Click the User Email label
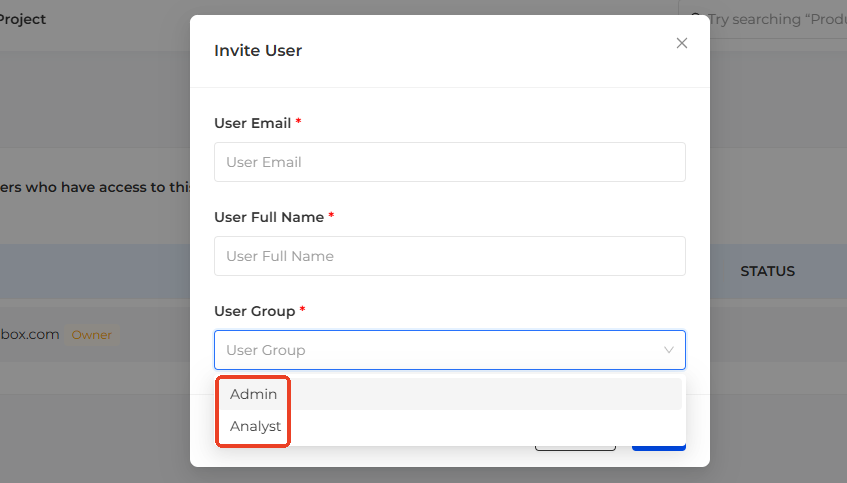This screenshot has height=483, width=847. [x=252, y=123]
